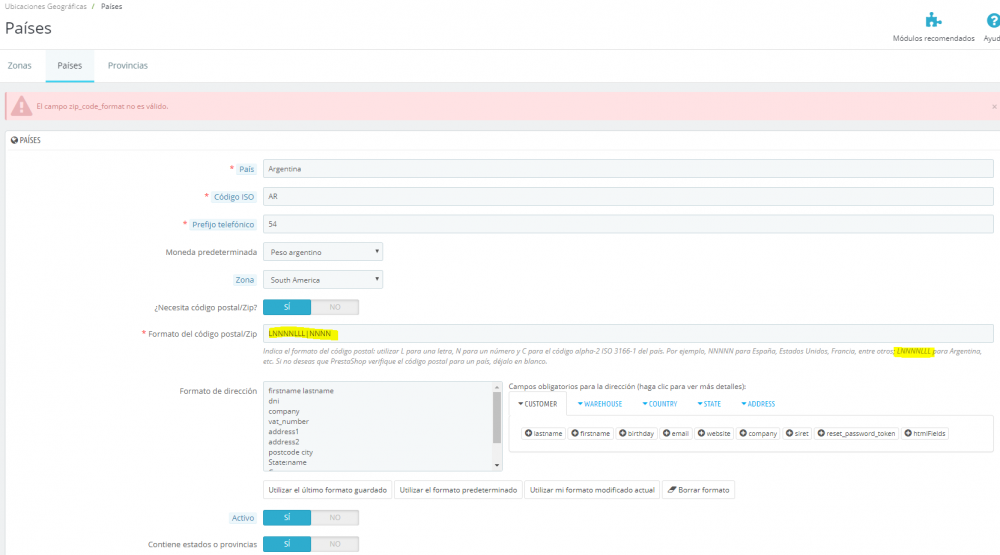Add the email field with its plus icon
The width and height of the screenshot is (1000, 555).
click(x=666, y=433)
